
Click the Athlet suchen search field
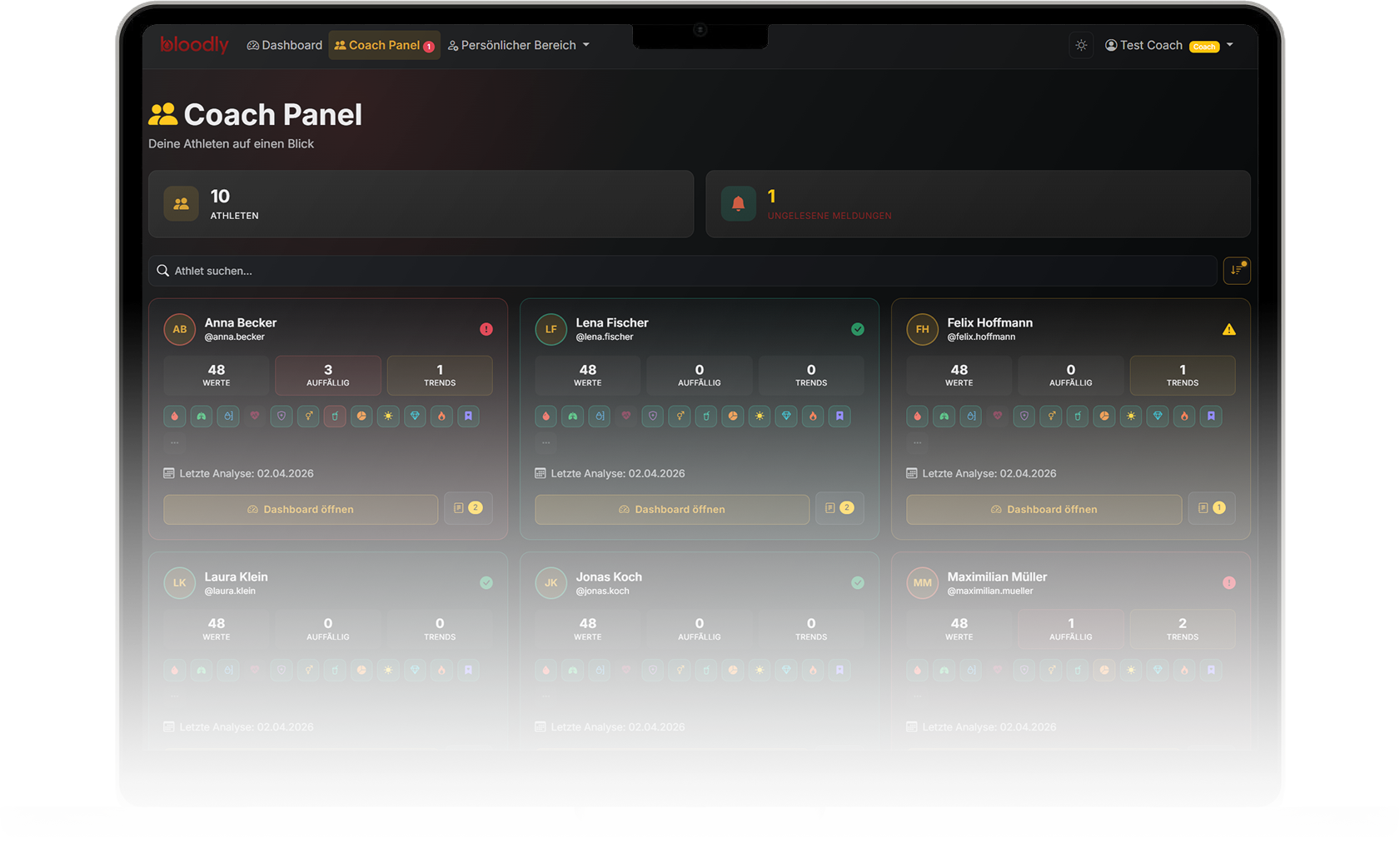click(x=683, y=271)
